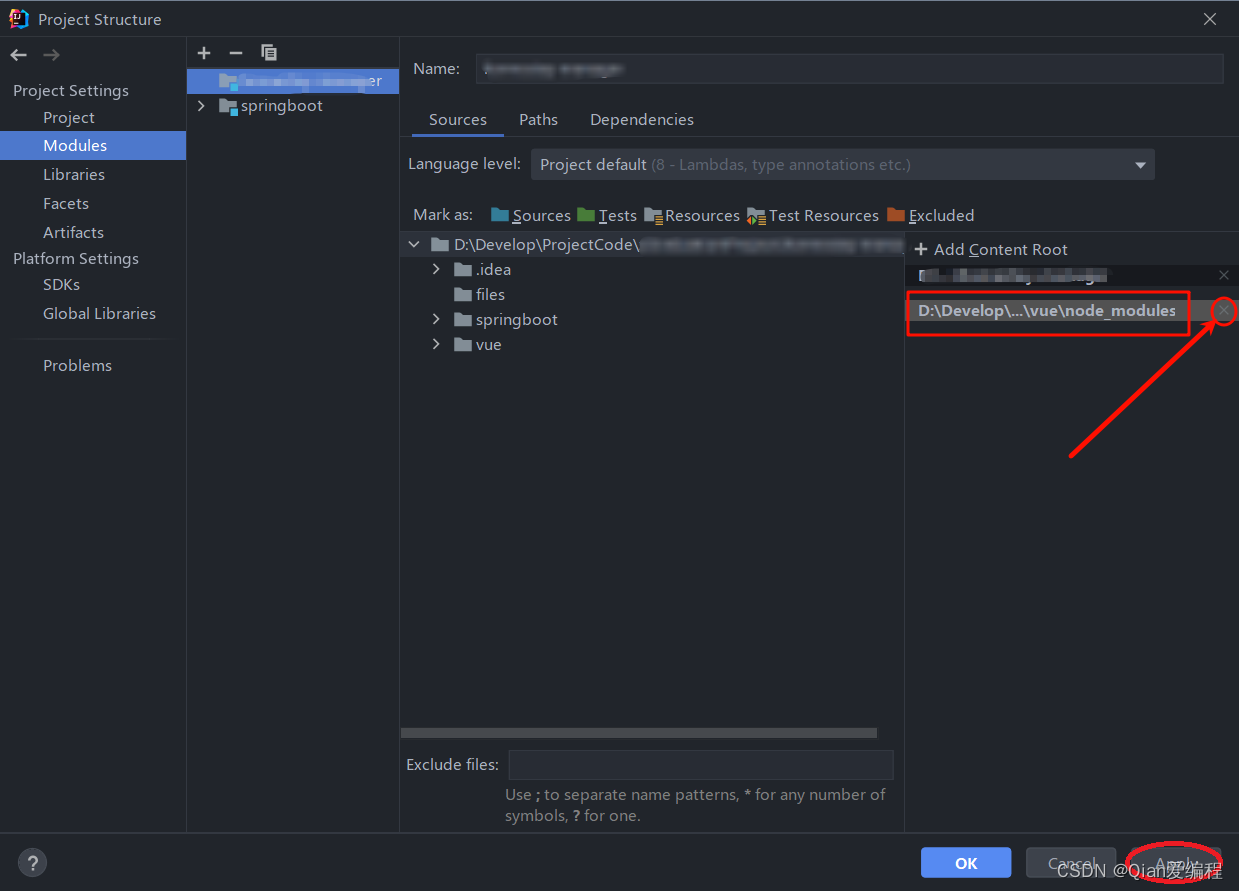This screenshot has height=891, width=1239.
Task: Open help via question mark icon
Action: click(x=32, y=862)
